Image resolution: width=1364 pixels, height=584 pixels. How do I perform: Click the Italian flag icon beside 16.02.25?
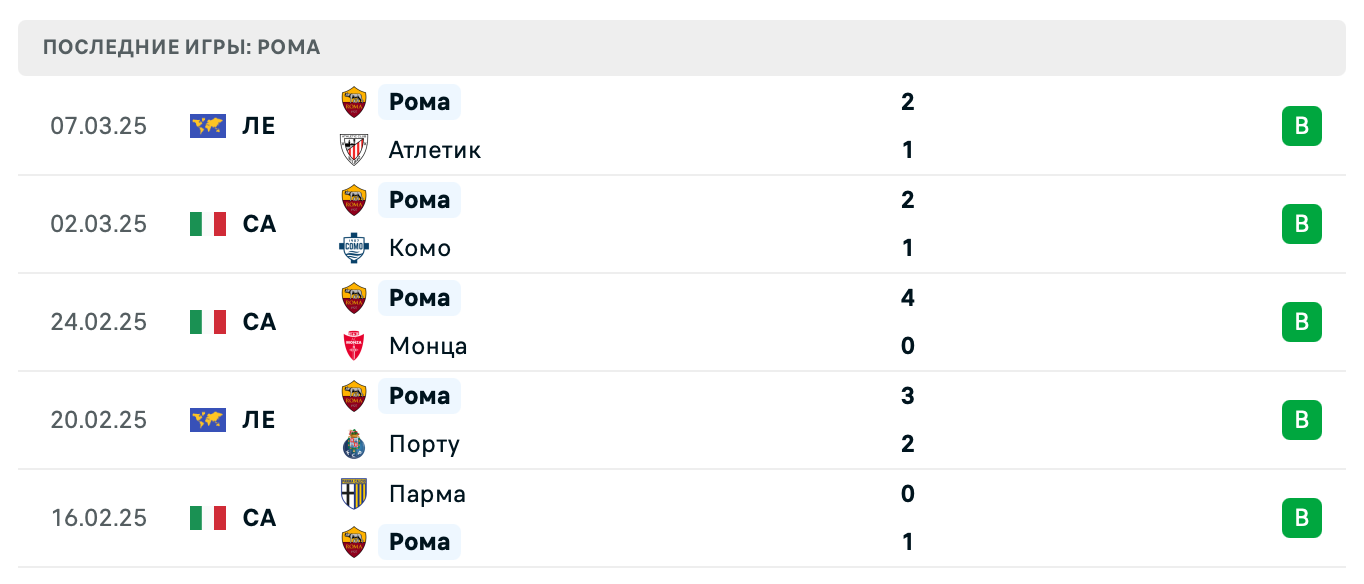coord(207,518)
